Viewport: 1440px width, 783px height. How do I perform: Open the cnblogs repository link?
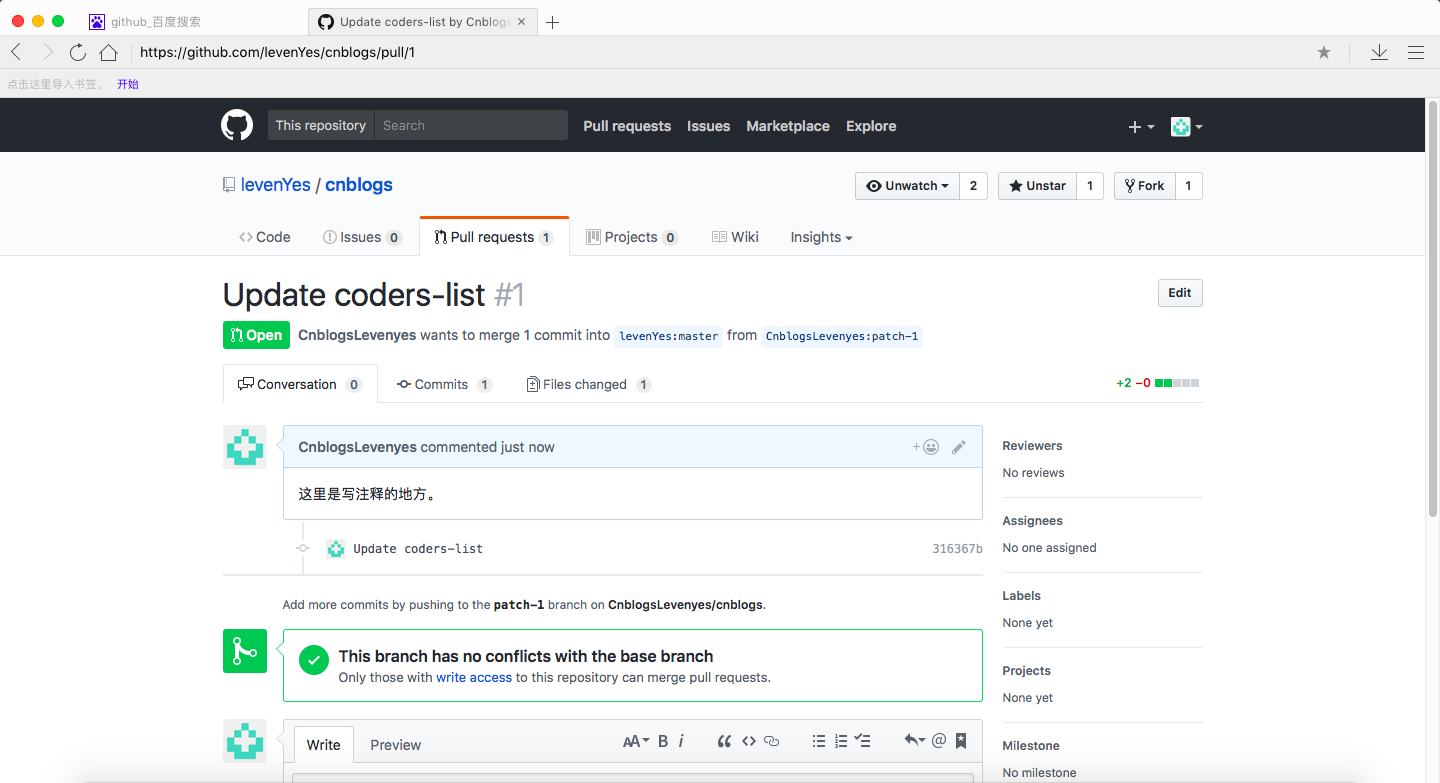(359, 185)
